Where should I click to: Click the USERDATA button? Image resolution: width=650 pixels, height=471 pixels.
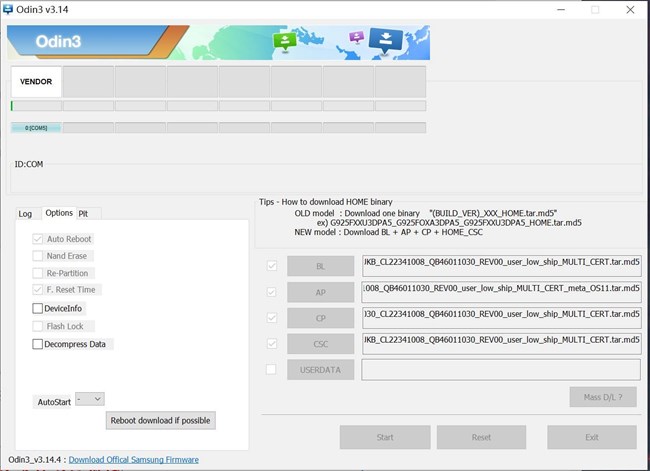320,370
